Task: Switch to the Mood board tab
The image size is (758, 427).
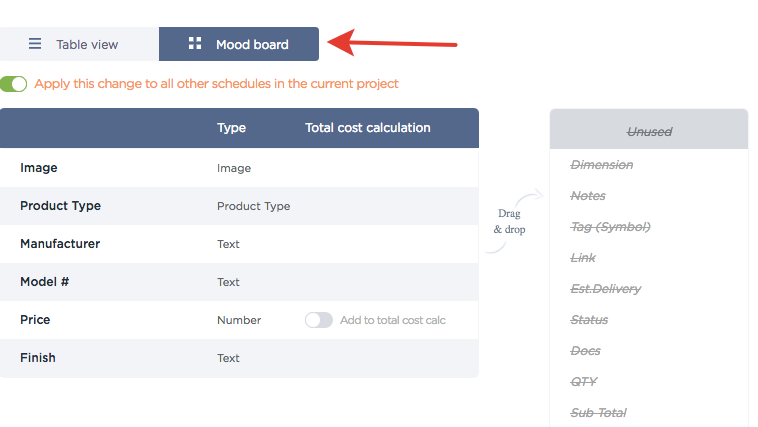Action: (239, 44)
